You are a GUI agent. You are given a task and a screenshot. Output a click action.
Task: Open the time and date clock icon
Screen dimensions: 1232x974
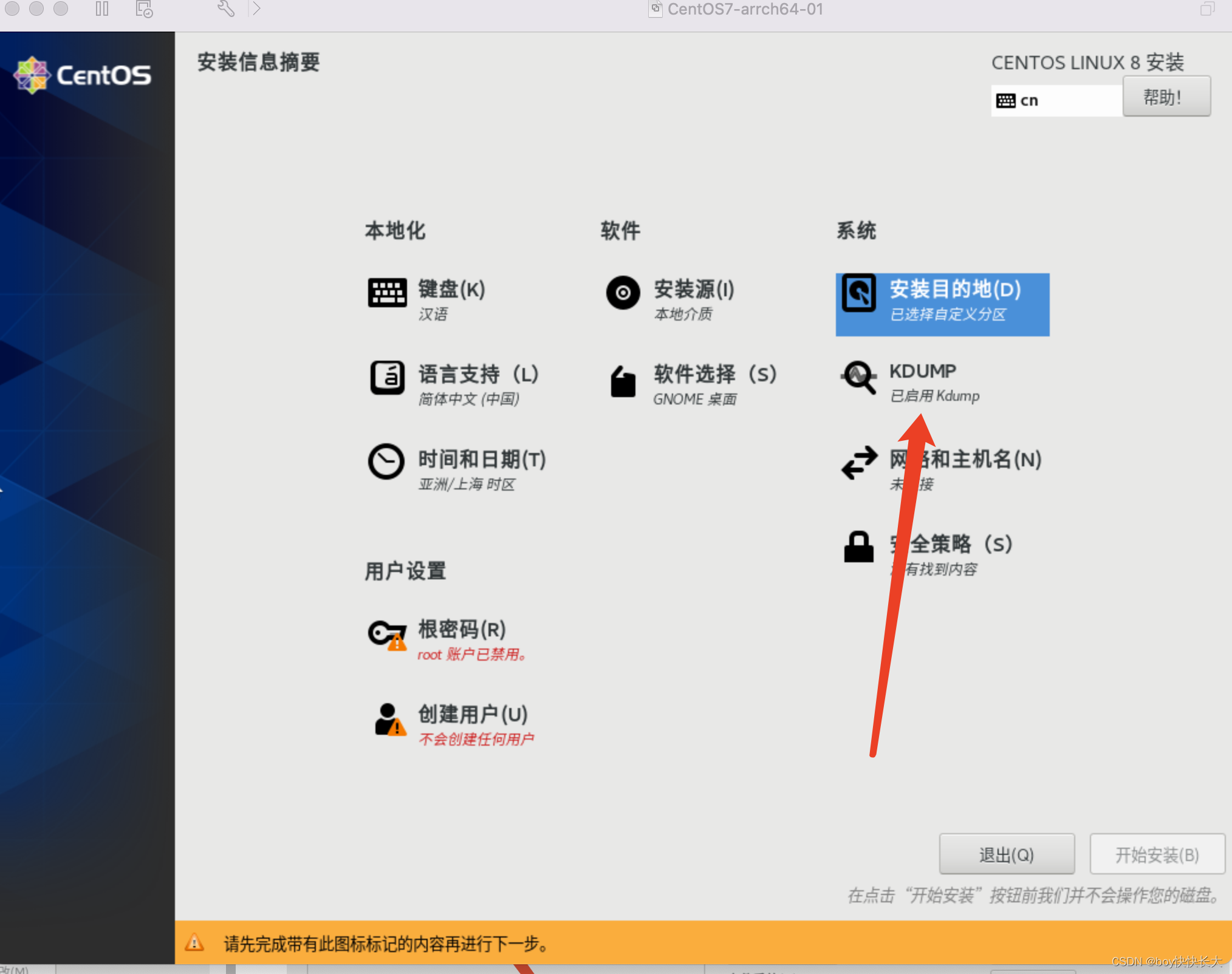click(x=386, y=461)
